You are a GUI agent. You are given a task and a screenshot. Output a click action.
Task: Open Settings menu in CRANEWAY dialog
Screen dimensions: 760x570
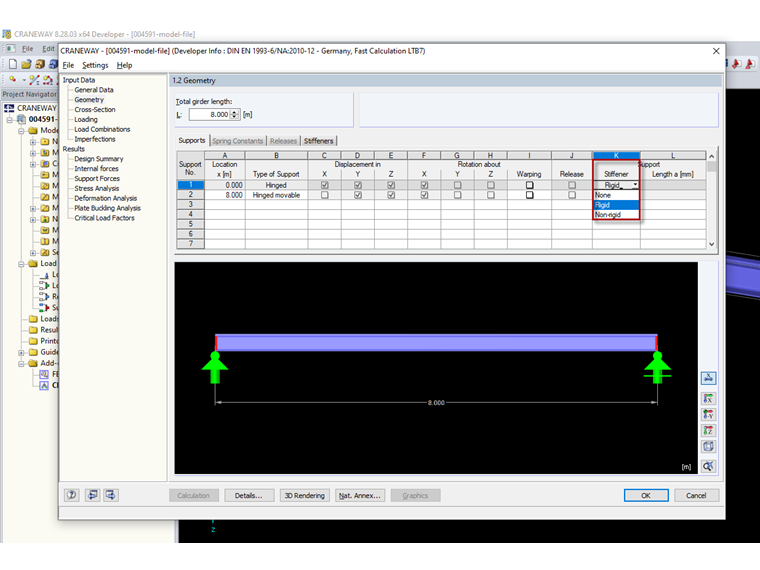click(x=95, y=65)
